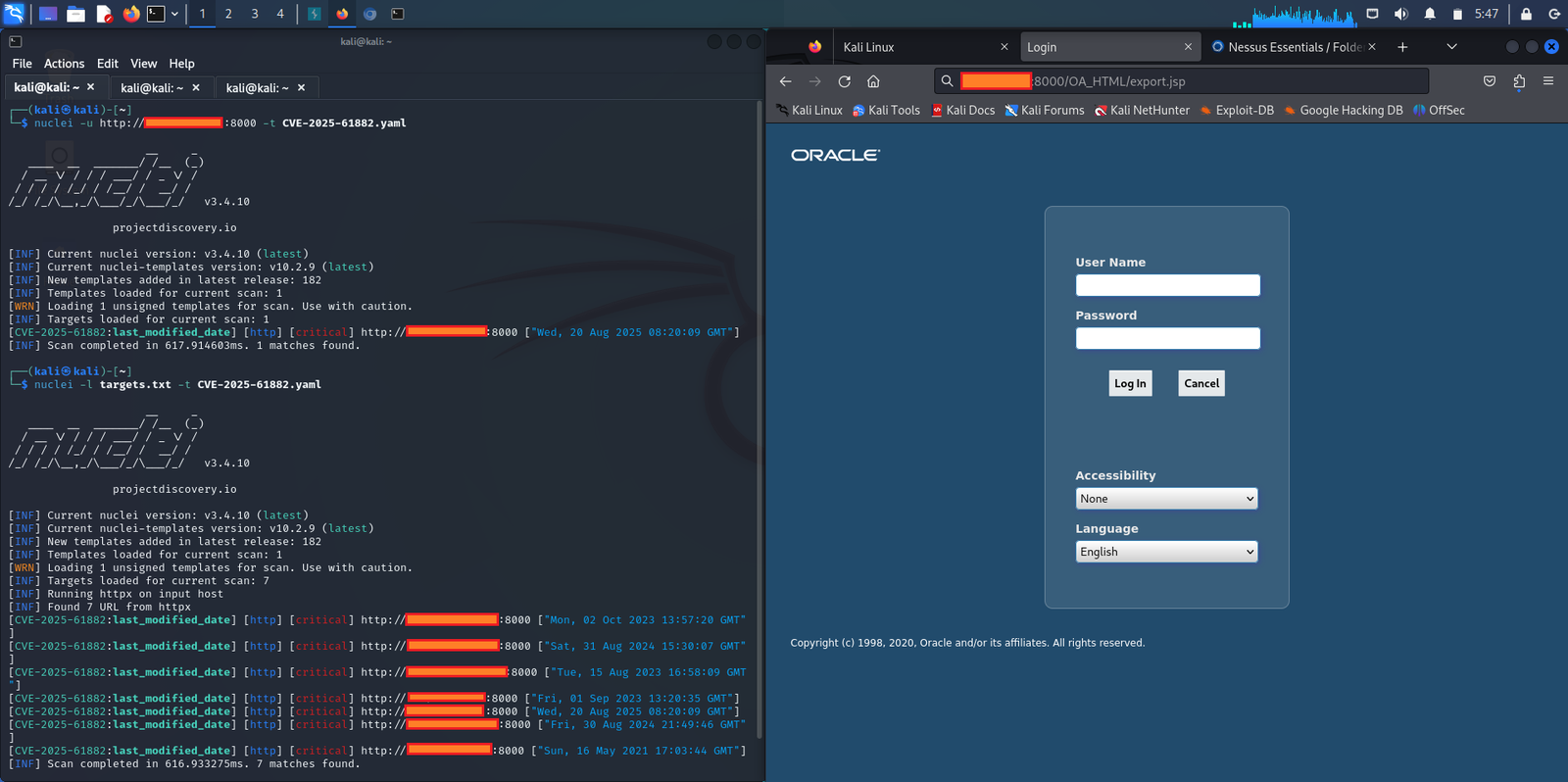Switch to workspace 2
The height and width of the screenshot is (782, 1568).
pos(228,14)
